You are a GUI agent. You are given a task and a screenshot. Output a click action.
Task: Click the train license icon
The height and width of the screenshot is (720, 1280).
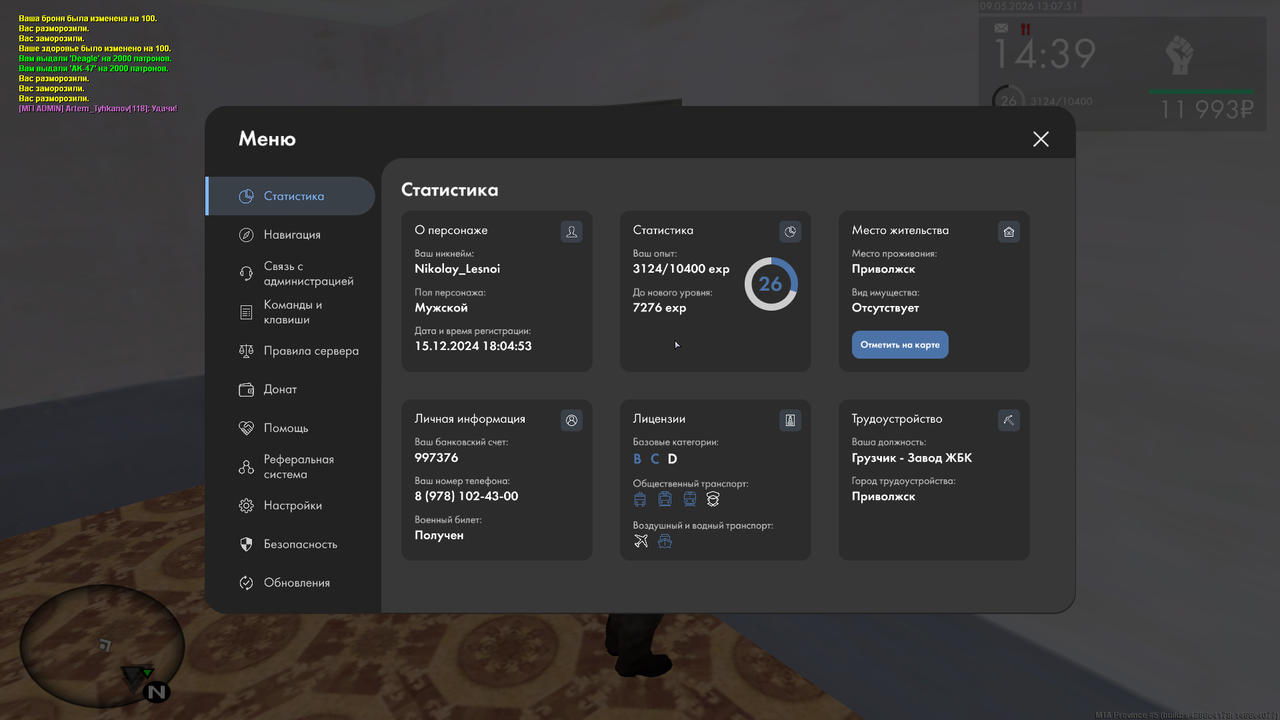[x=689, y=499]
